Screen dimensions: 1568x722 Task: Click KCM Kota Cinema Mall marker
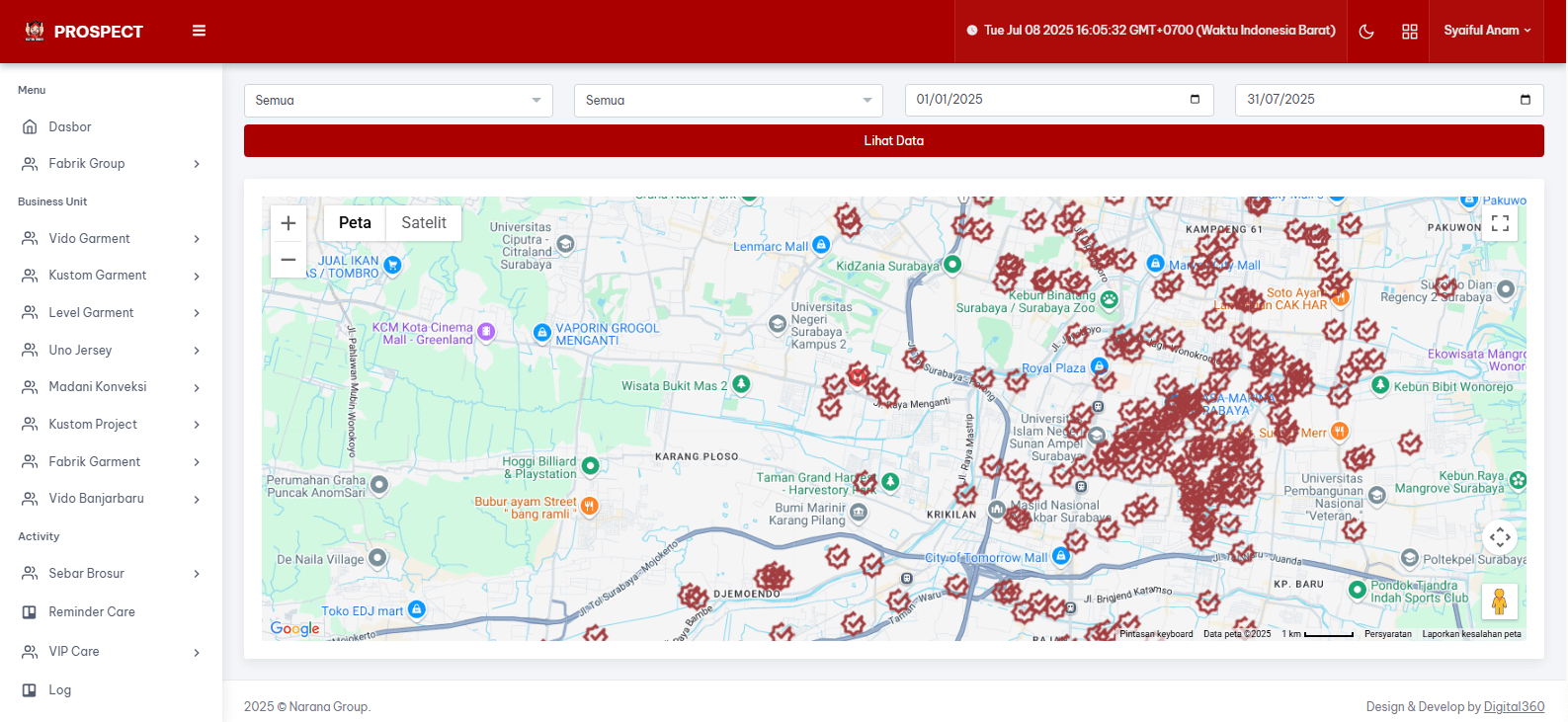pos(486,332)
